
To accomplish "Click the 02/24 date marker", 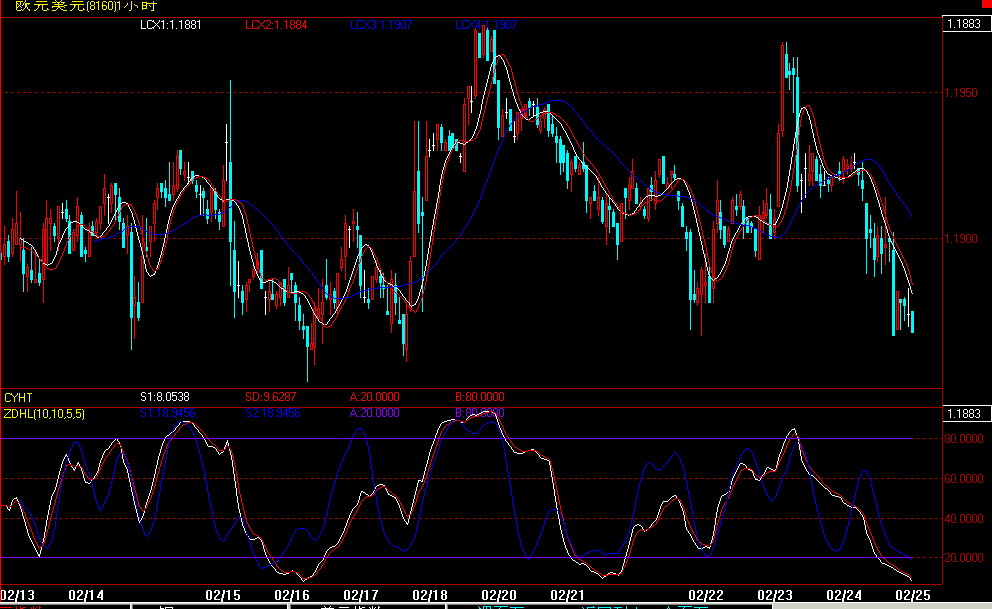I will click(x=844, y=595).
